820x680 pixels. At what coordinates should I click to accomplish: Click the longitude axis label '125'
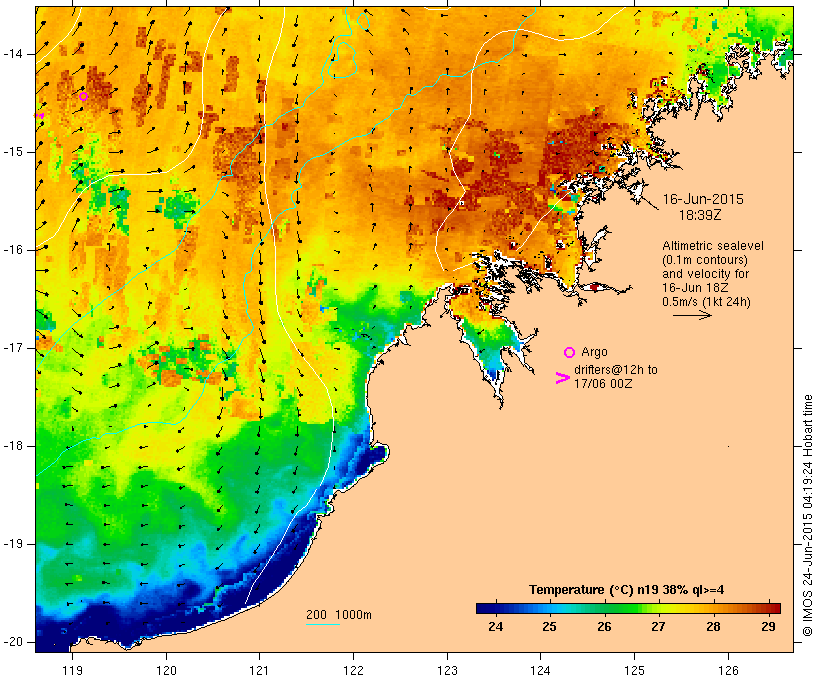[635, 671]
